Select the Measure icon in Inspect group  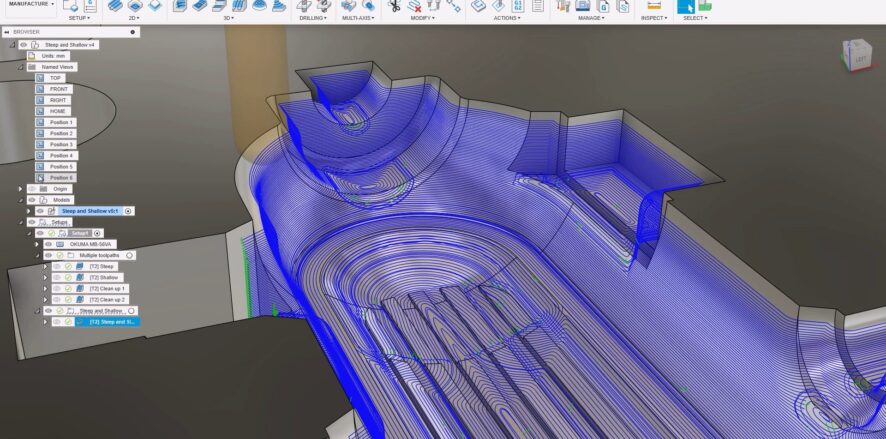(654, 5)
